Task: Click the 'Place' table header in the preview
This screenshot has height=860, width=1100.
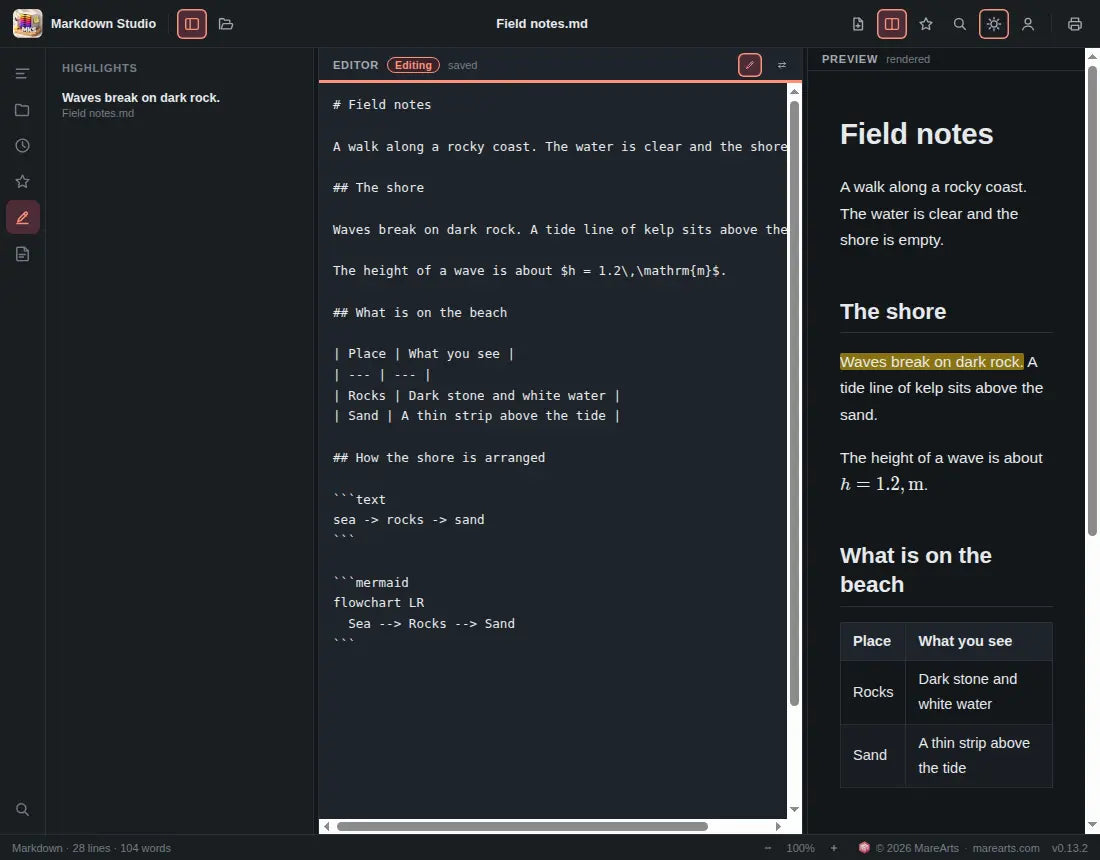Action: click(872, 641)
